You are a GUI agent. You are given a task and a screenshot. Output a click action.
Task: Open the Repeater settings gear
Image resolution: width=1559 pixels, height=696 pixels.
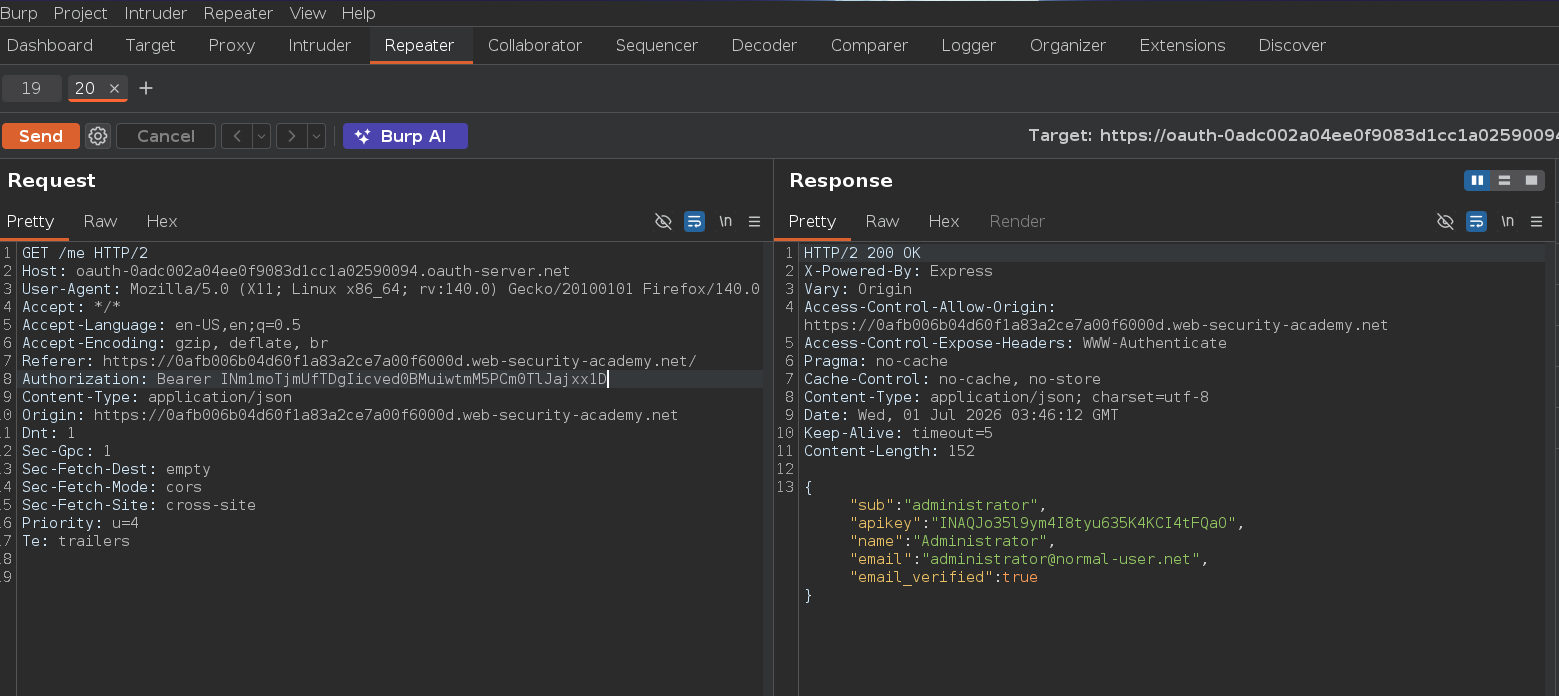98,136
